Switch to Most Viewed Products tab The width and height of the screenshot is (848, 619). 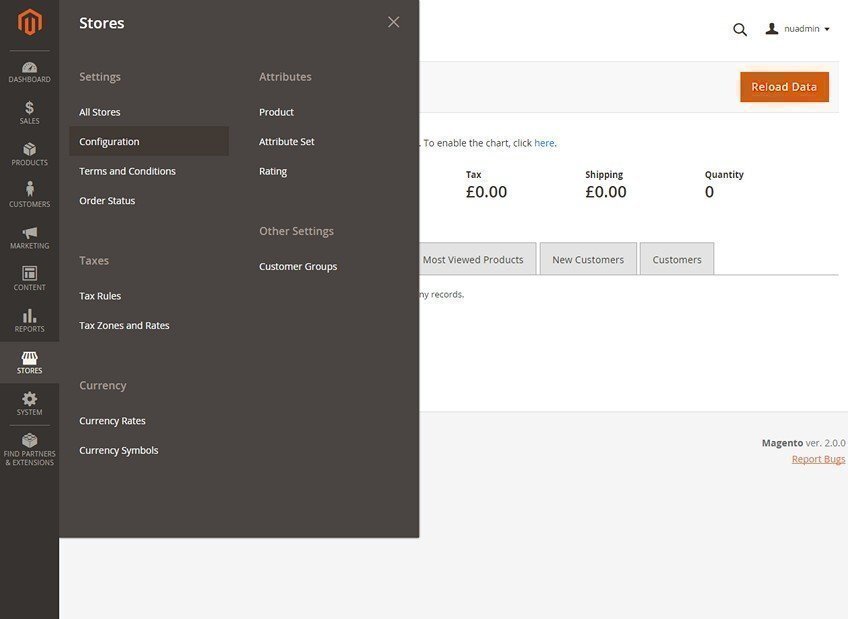click(476, 259)
